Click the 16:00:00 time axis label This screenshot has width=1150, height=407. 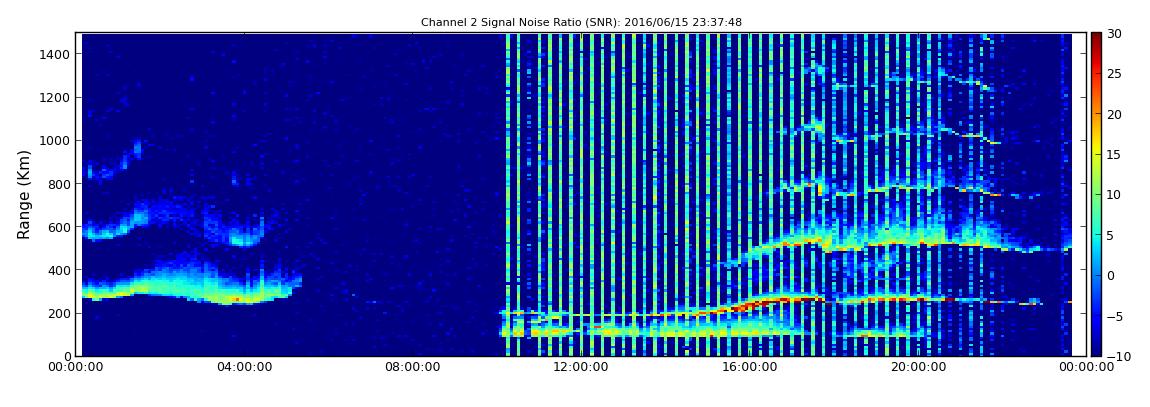coord(749,367)
